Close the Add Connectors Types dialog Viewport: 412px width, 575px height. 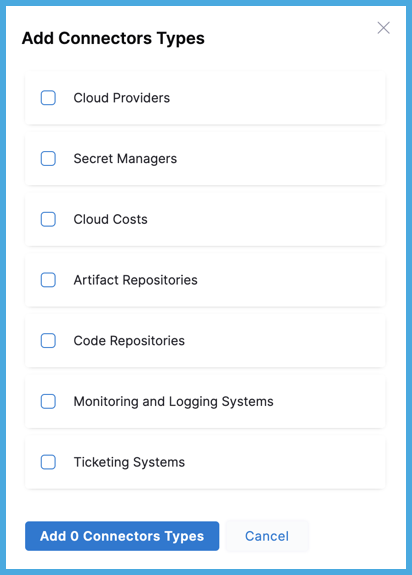pos(383,28)
